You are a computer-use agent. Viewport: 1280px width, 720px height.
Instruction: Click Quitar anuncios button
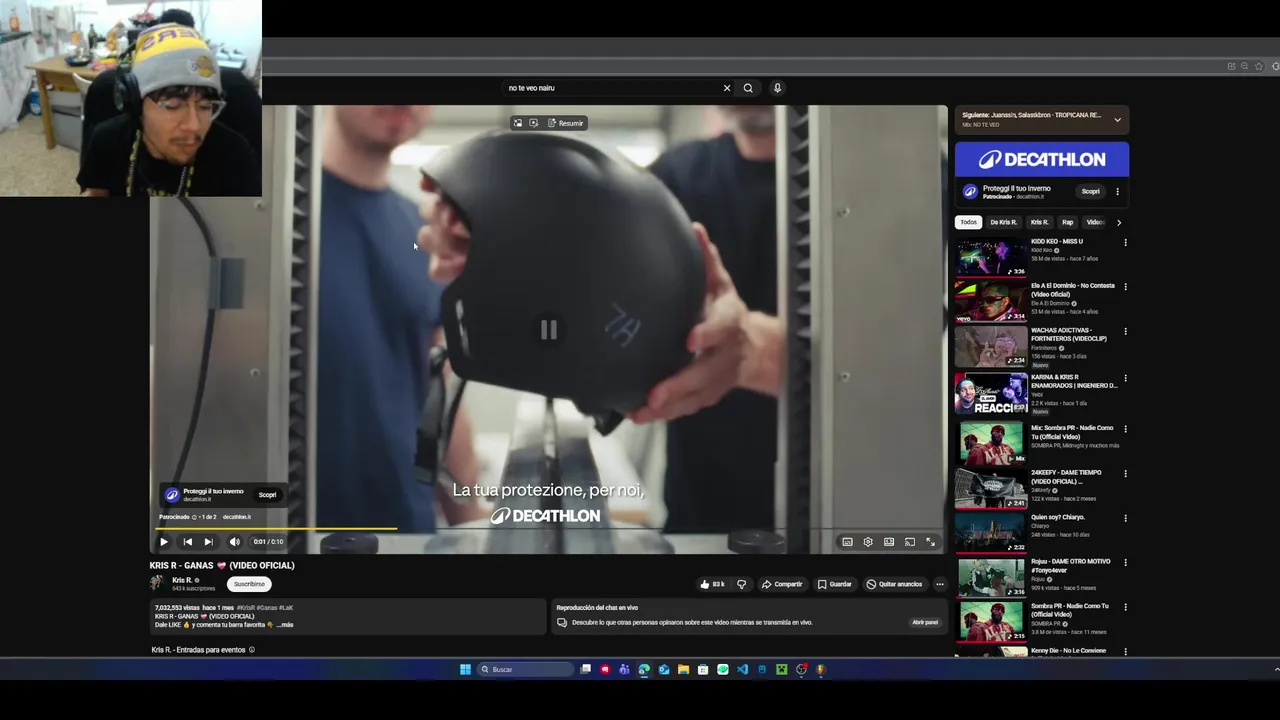pos(895,584)
